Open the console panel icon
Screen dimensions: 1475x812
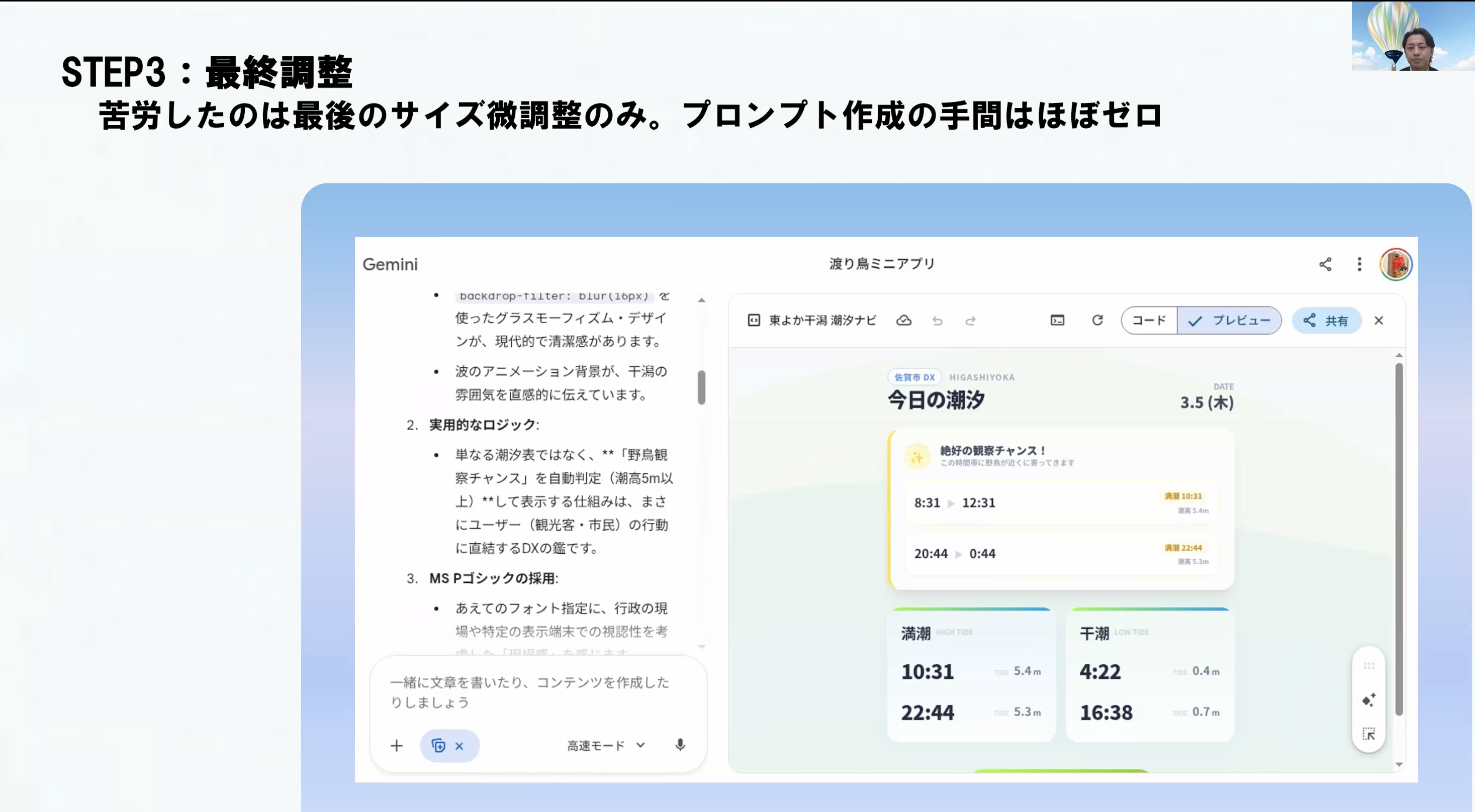coord(1057,321)
